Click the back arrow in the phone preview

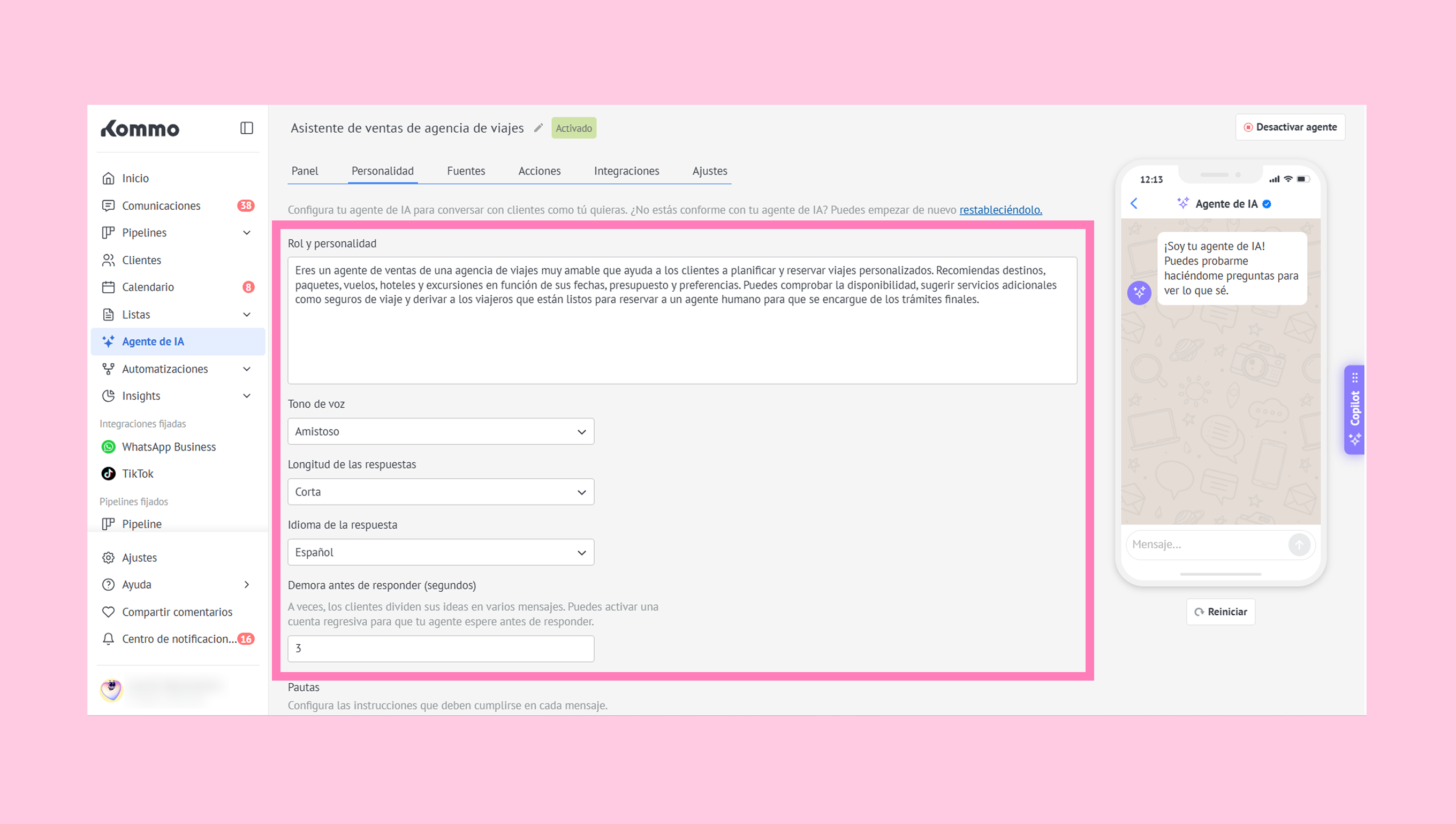point(1134,204)
